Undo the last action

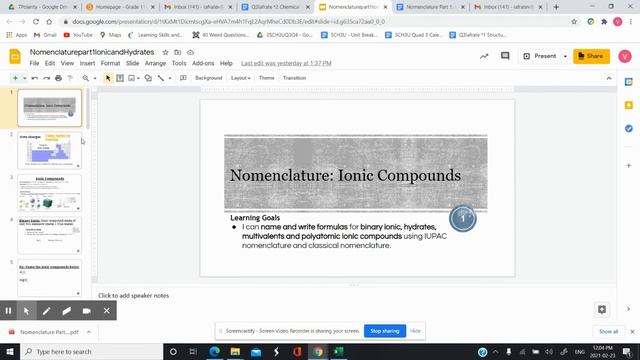[35, 78]
